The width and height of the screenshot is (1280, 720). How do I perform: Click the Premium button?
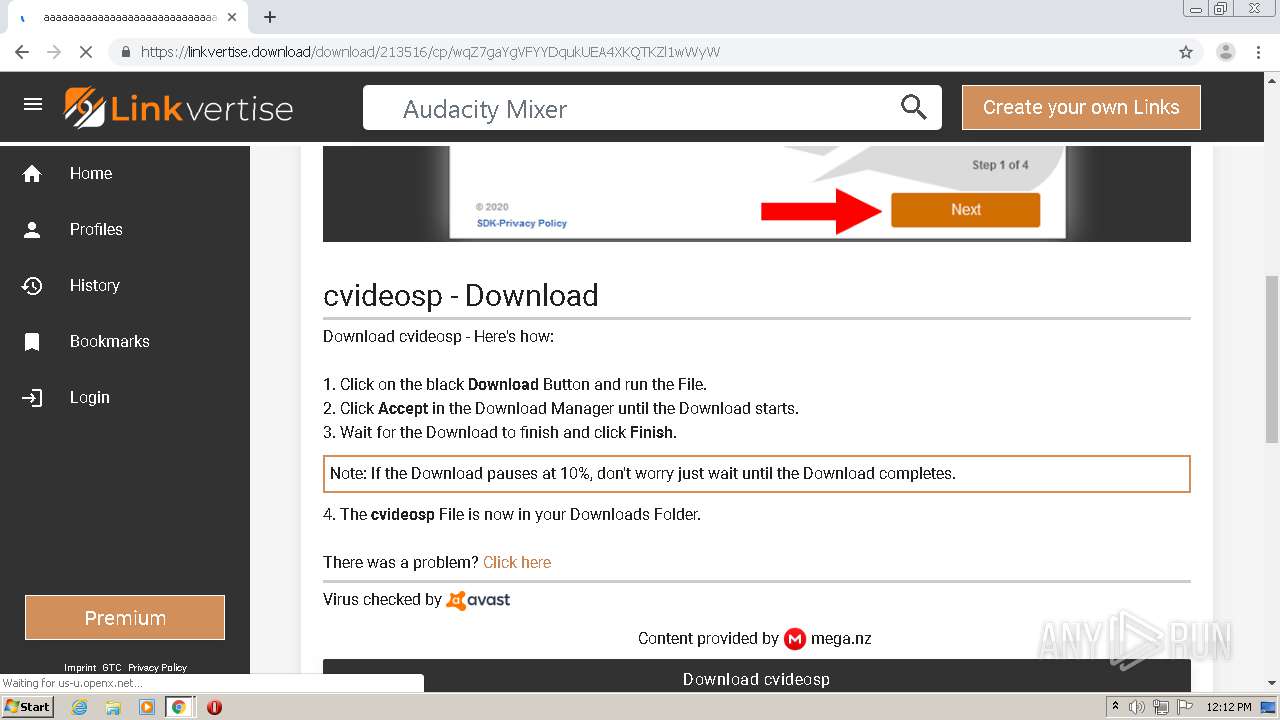point(125,618)
